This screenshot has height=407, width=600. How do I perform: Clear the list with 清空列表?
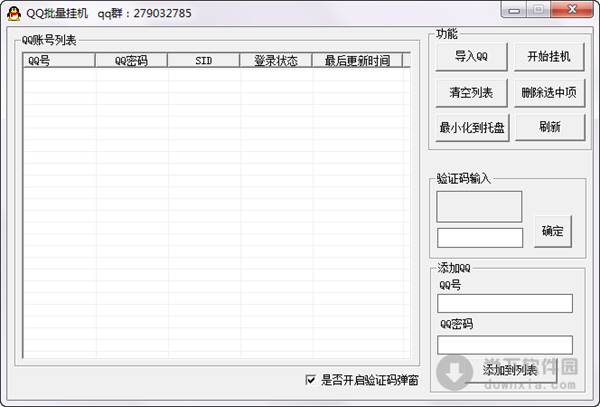click(x=471, y=93)
